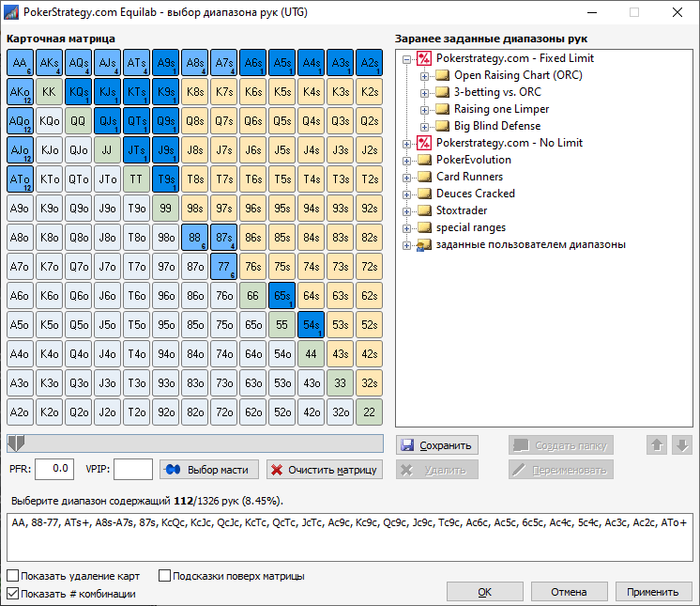Toggle the KK pair cell
700x606 pixels.
49,92
